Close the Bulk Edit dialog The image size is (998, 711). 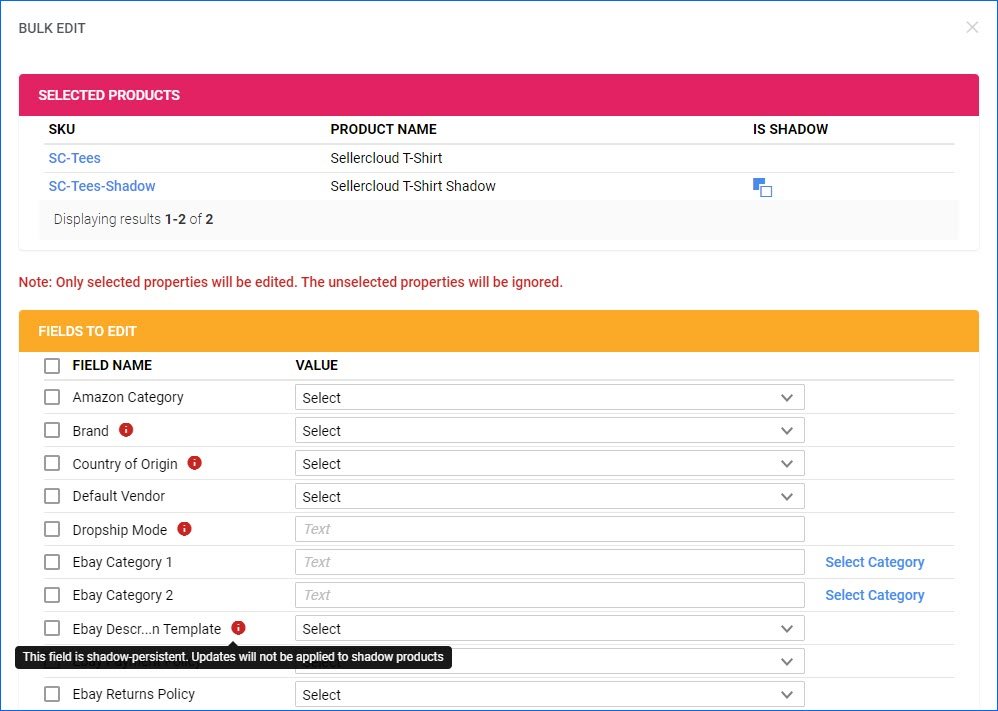[972, 27]
